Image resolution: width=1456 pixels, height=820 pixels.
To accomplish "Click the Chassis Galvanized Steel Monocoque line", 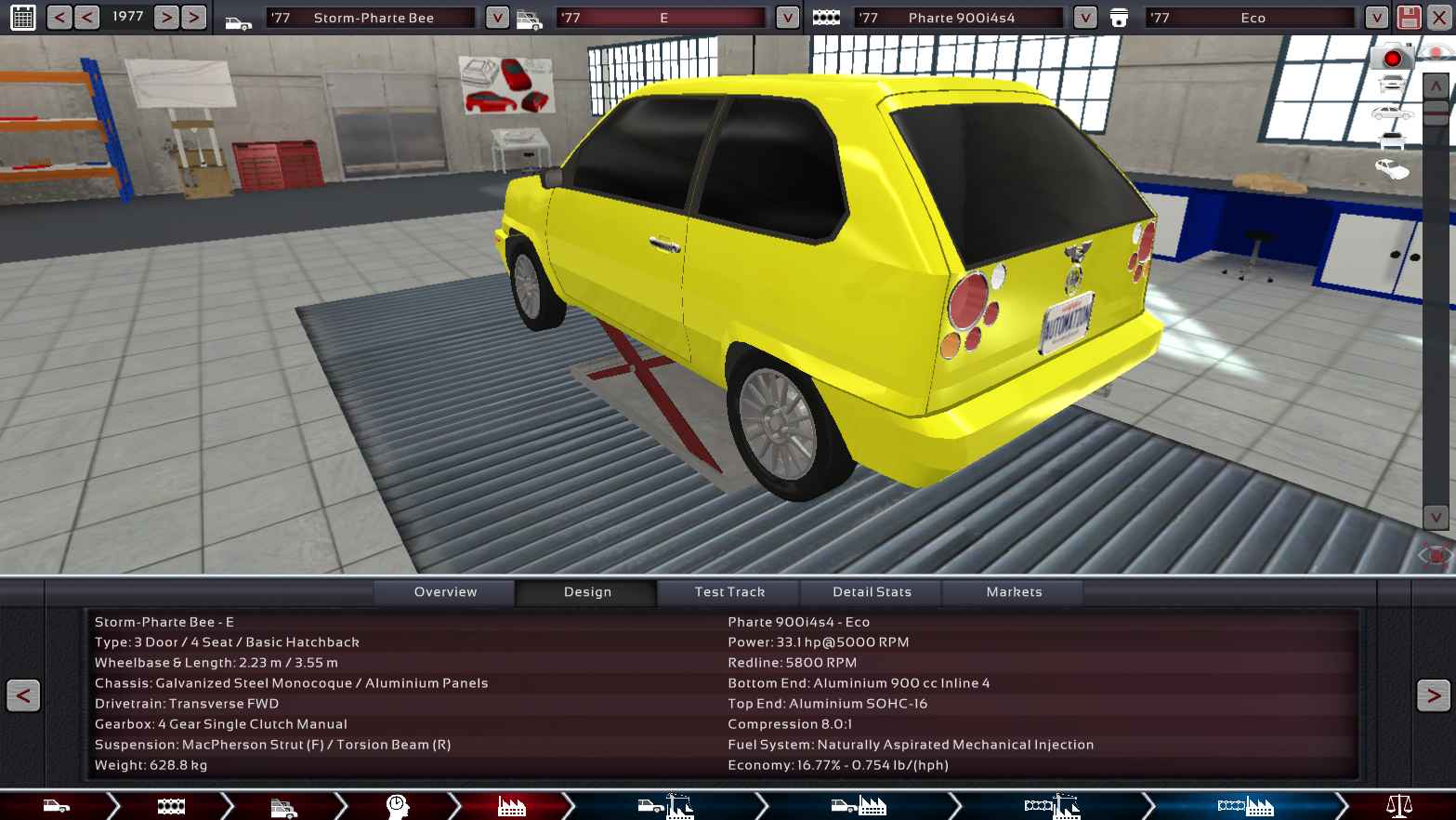I will click(x=291, y=683).
